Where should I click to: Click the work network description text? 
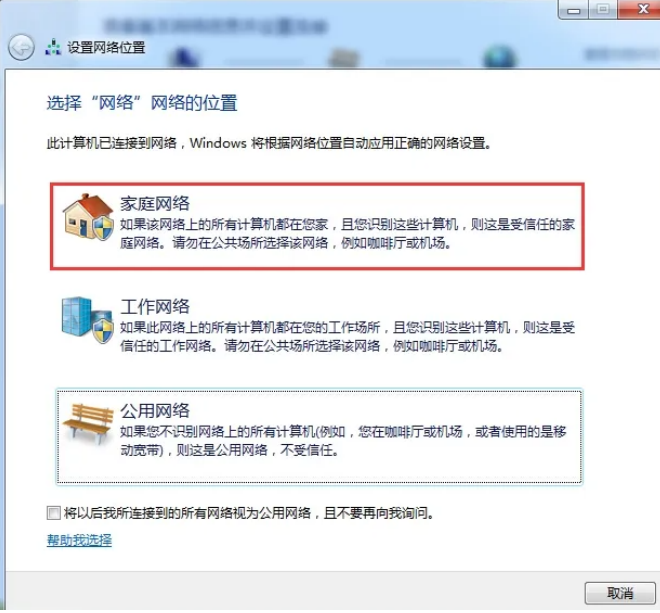click(x=347, y=337)
